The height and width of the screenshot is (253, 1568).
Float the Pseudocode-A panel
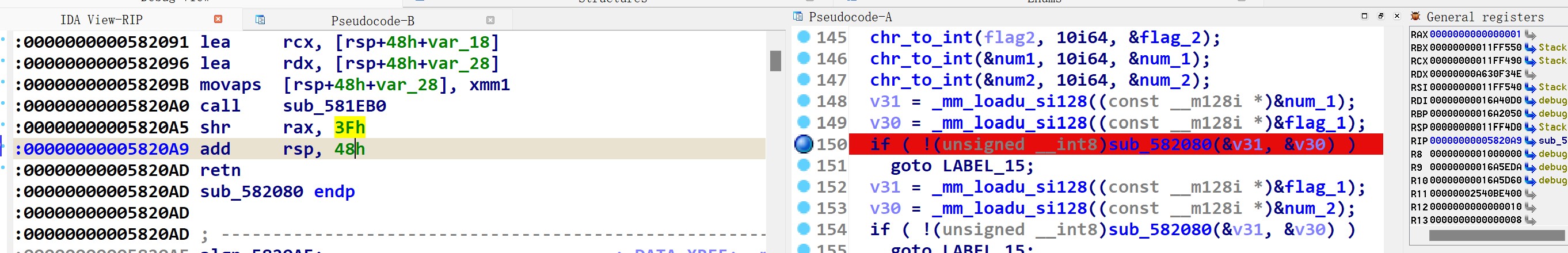point(1380,16)
